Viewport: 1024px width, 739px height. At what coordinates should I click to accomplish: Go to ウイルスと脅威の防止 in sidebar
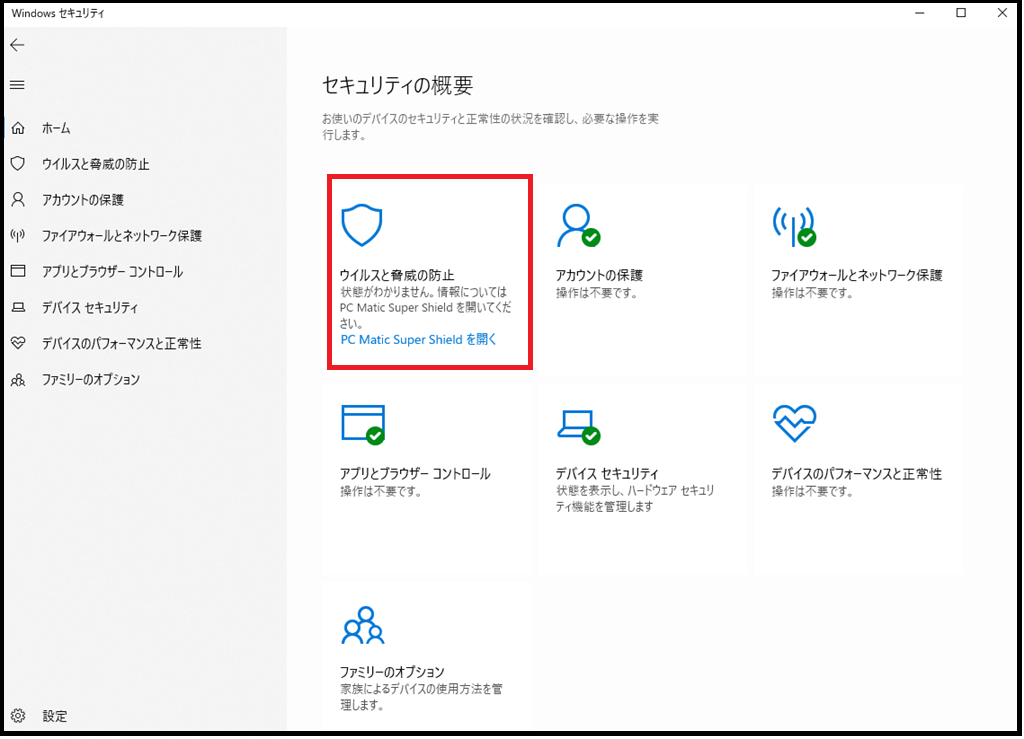pos(95,164)
